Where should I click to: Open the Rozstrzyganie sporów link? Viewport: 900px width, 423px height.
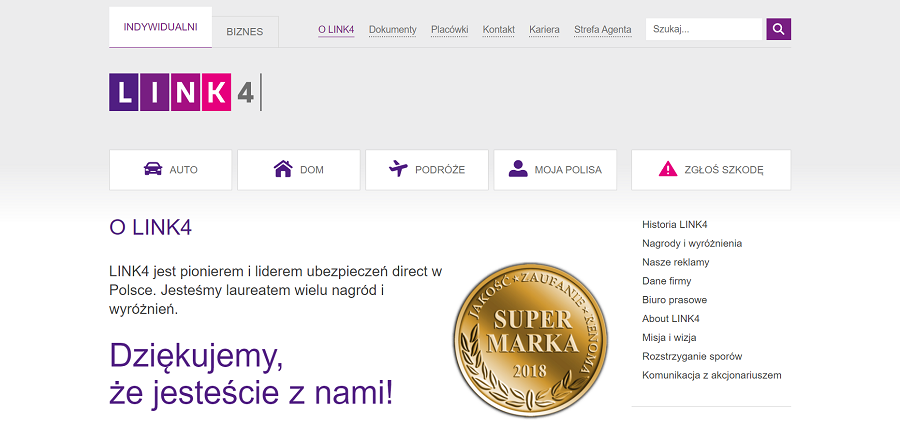coord(692,357)
